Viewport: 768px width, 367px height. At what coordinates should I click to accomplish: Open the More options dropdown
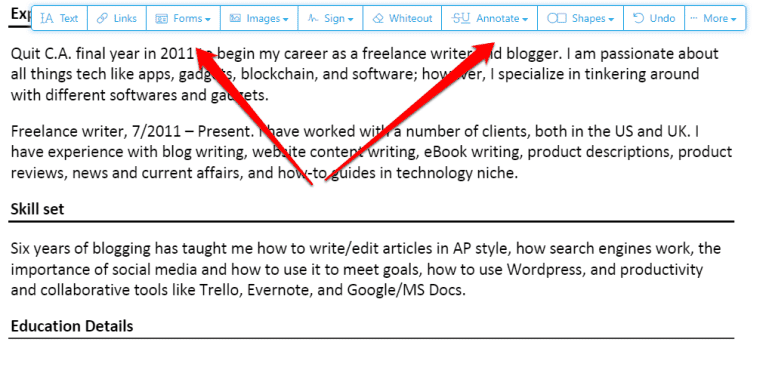point(715,19)
